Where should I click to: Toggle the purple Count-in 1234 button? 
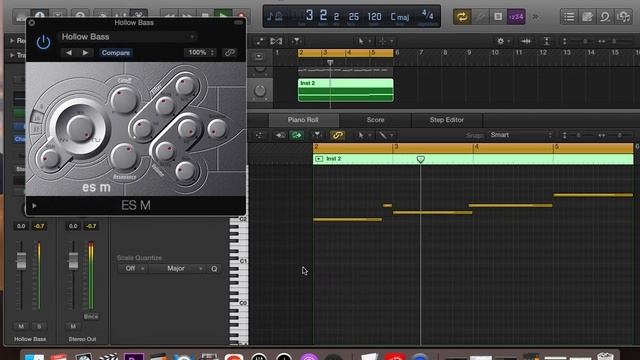tap(516, 17)
